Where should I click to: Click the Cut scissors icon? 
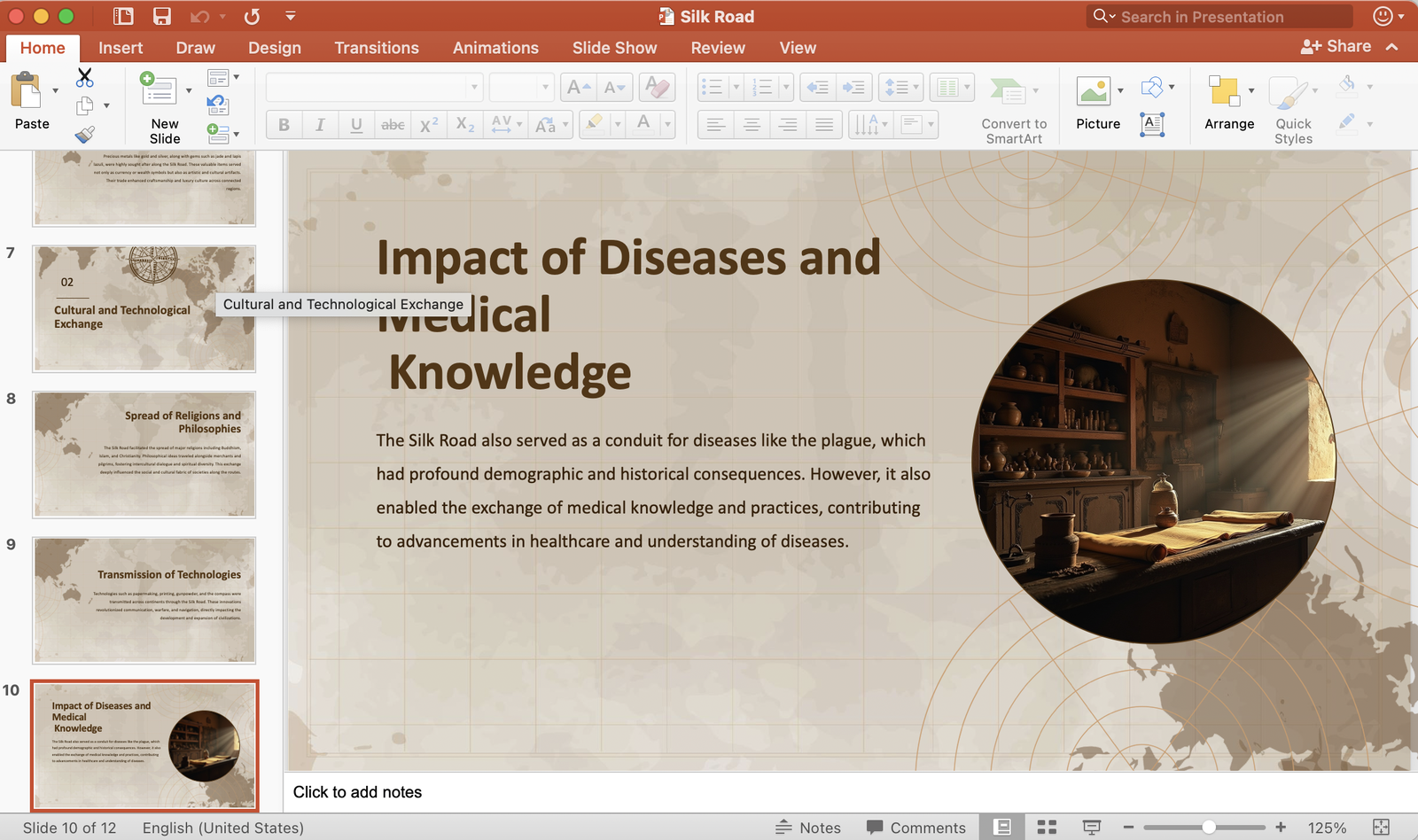tap(84, 78)
